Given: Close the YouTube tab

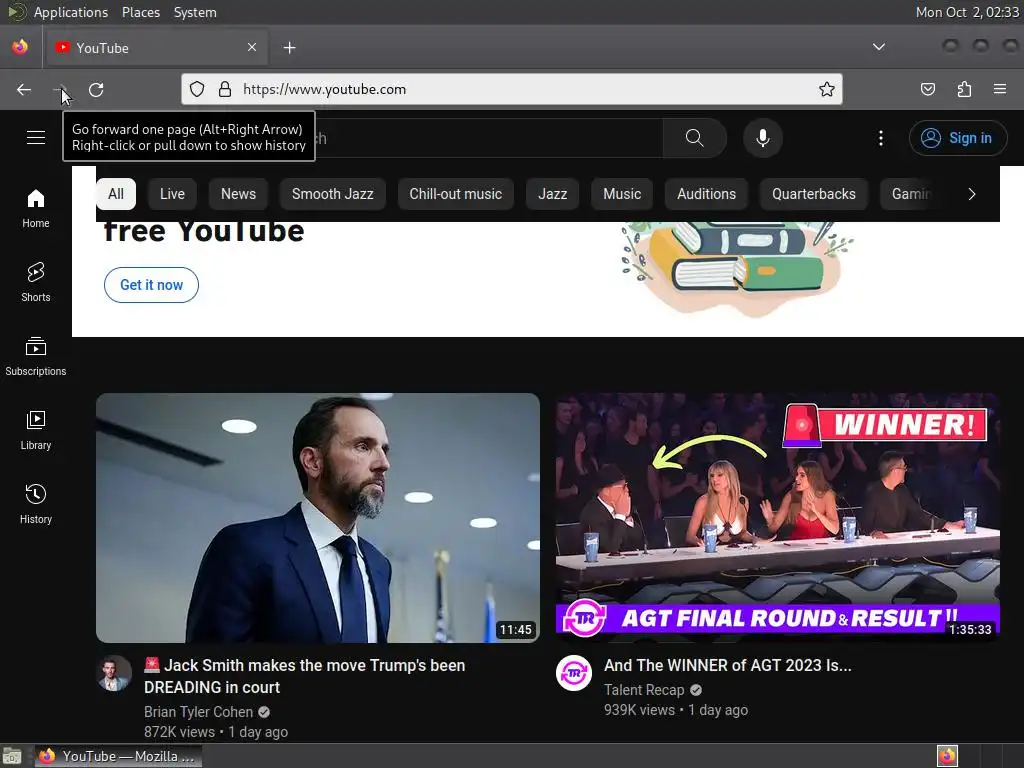Looking at the screenshot, I should click(252, 47).
